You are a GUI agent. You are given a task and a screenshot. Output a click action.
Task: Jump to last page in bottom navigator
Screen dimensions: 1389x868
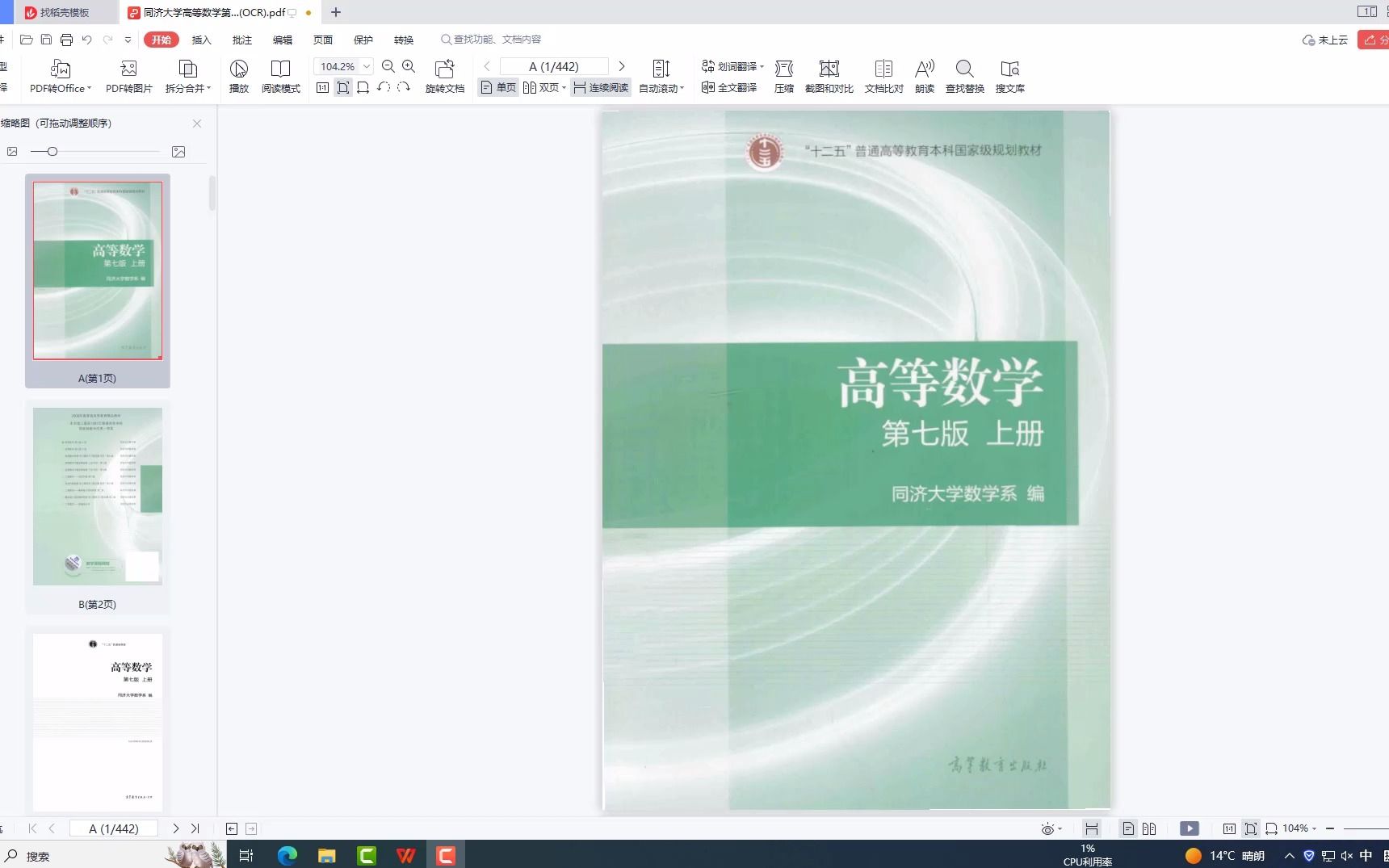[x=195, y=828]
